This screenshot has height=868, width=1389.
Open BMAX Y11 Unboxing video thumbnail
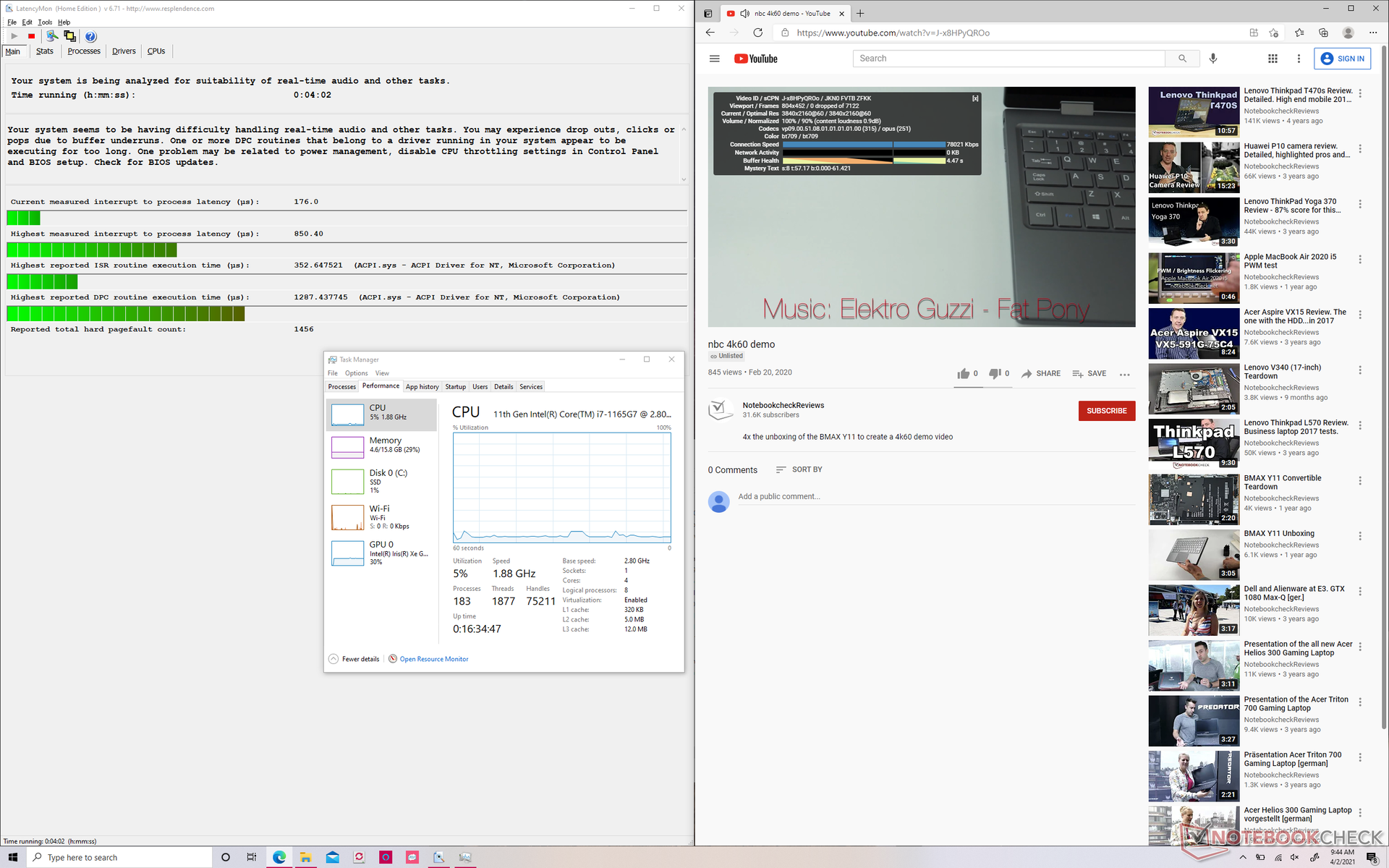[1194, 555]
